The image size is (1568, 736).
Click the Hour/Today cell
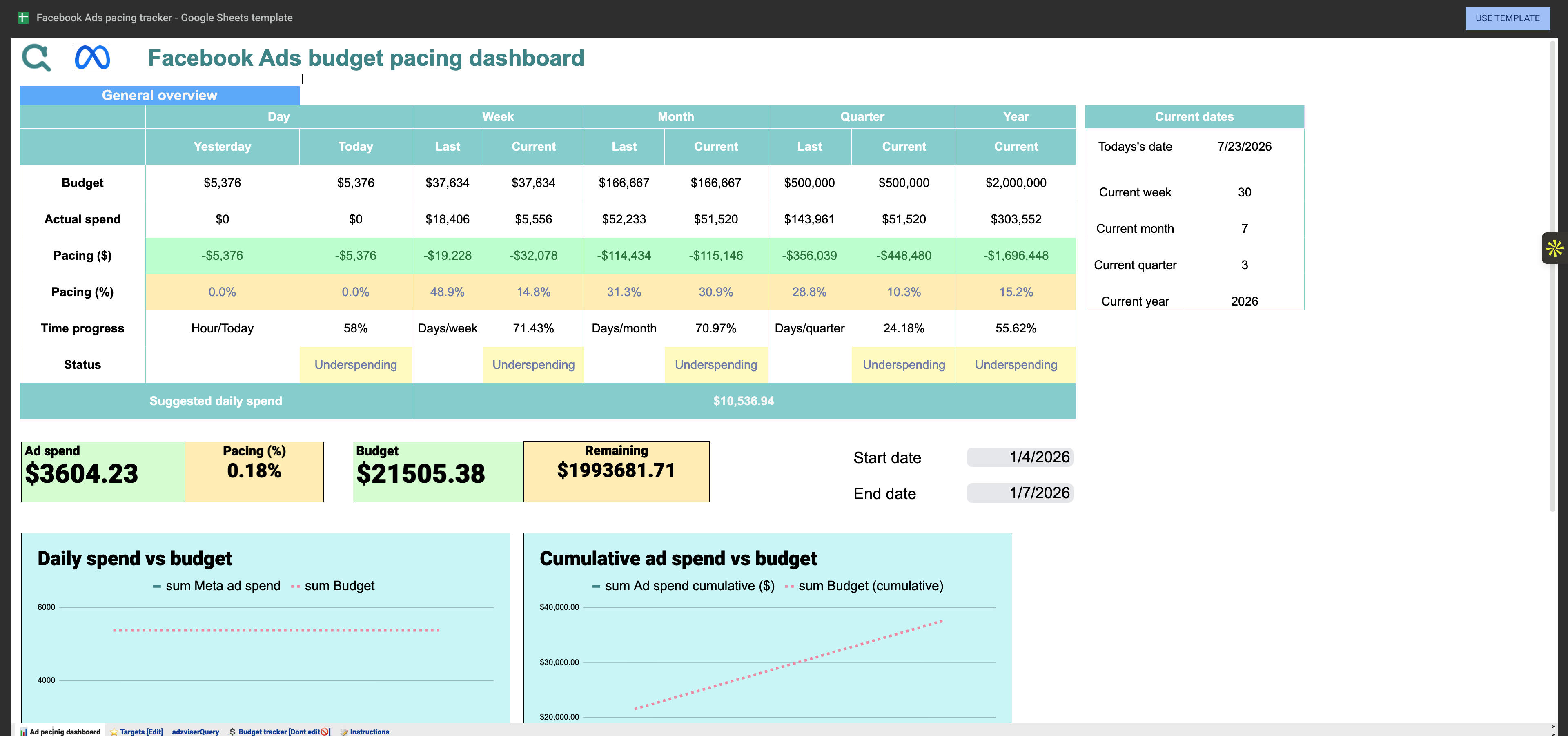point(222,328)
